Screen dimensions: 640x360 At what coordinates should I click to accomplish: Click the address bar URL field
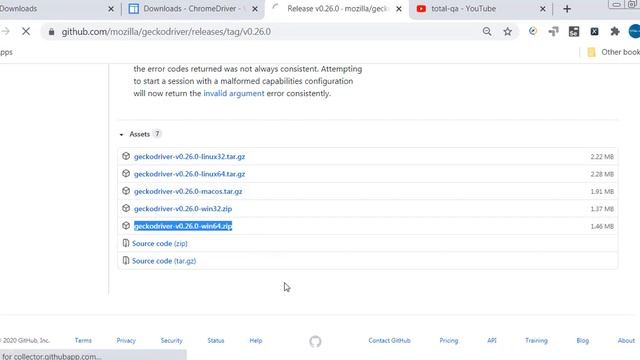(x=261, y=31)
